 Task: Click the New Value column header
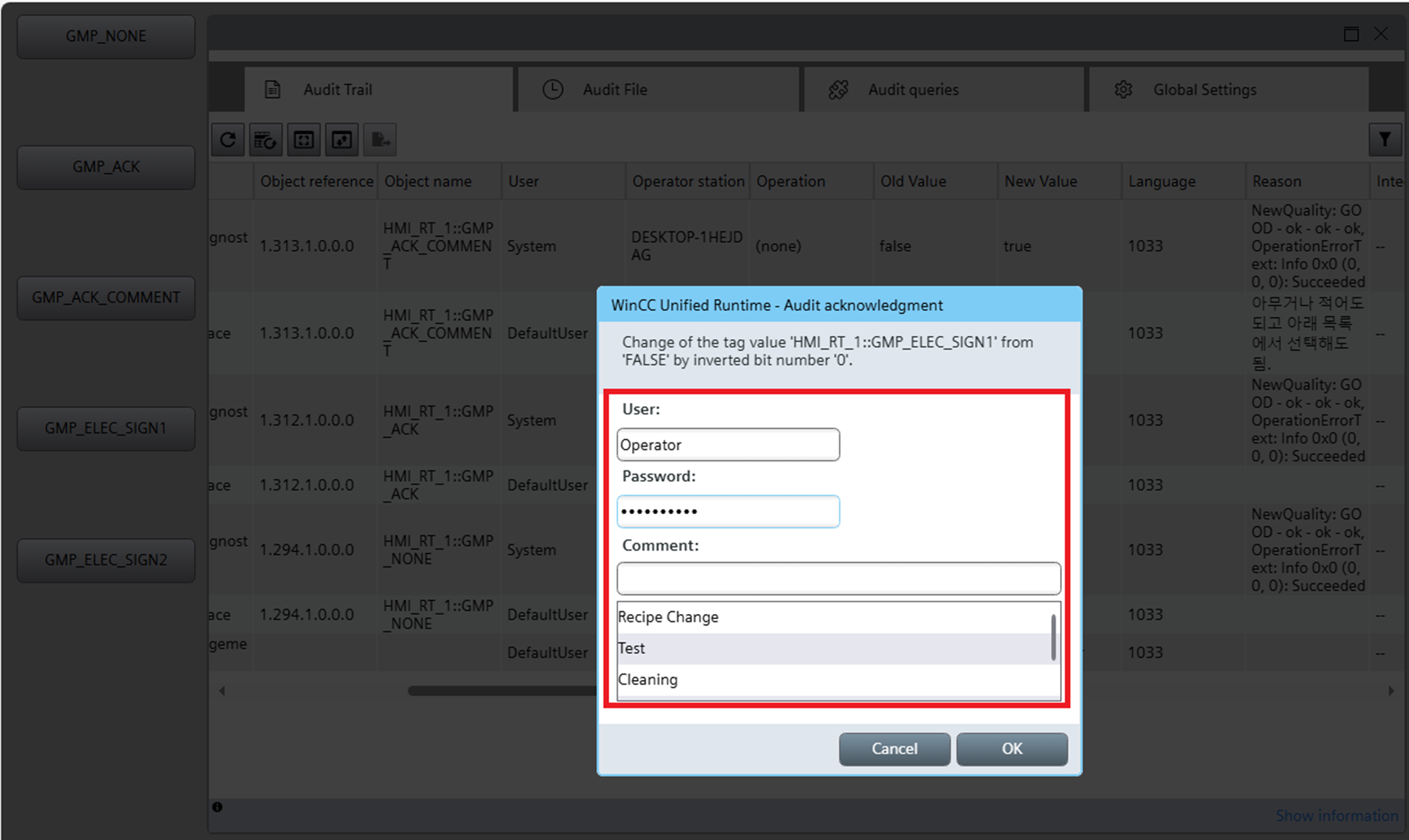[1059, 182]
